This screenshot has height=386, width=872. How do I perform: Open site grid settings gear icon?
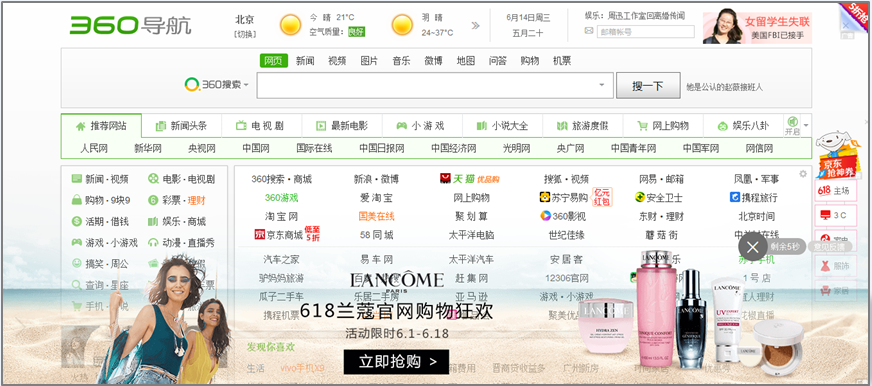point(802,174)
